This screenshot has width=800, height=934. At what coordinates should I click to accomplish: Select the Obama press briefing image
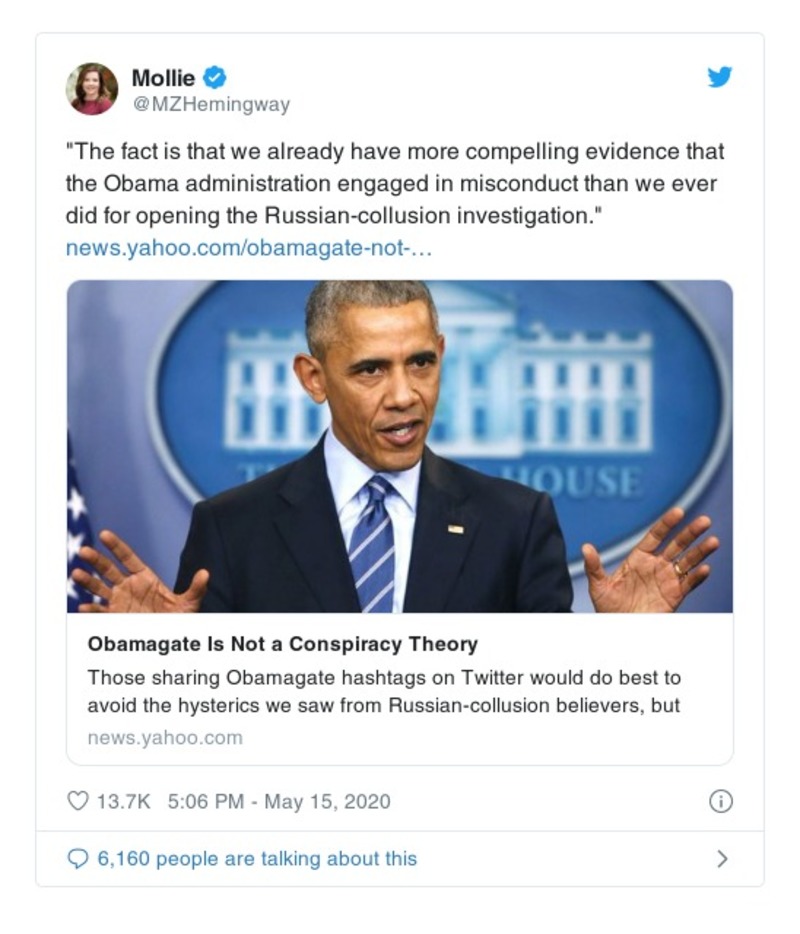coord(400,450)
